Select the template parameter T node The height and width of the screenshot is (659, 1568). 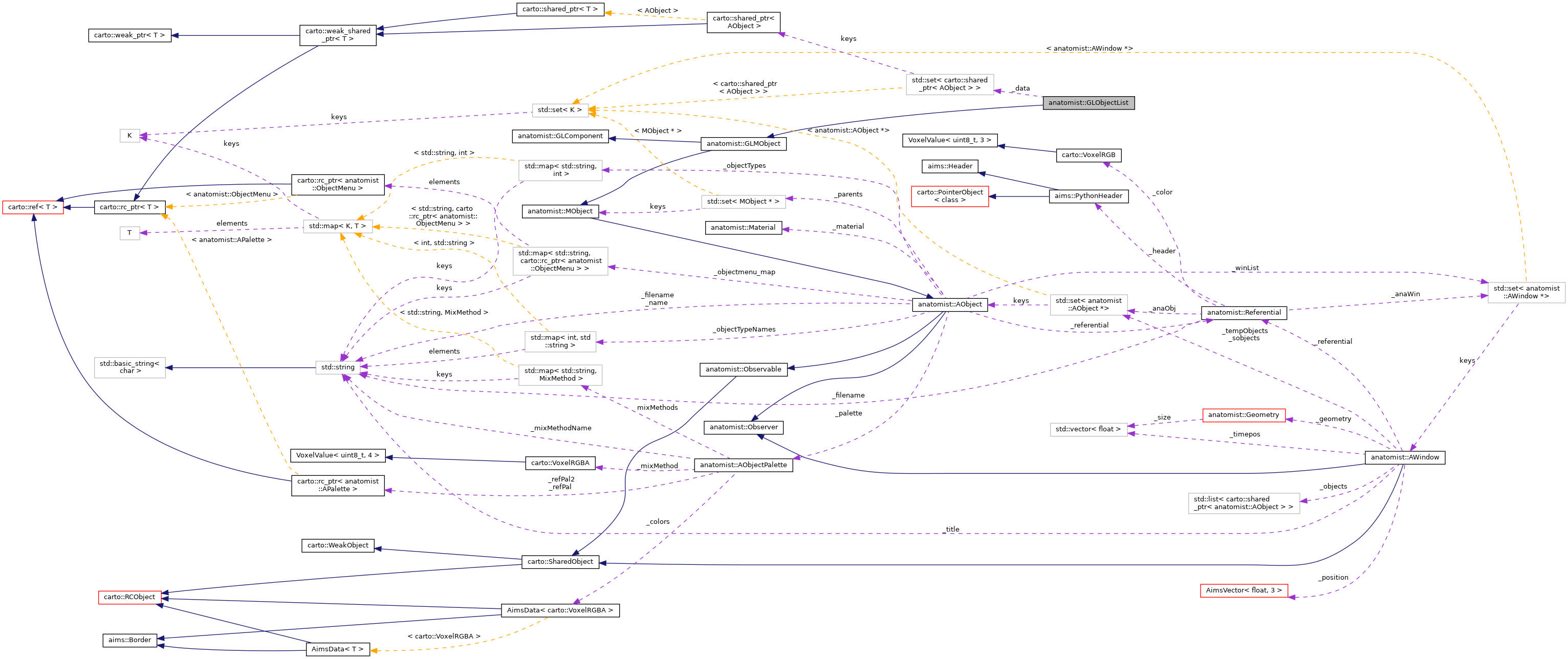tap(129, 234)
